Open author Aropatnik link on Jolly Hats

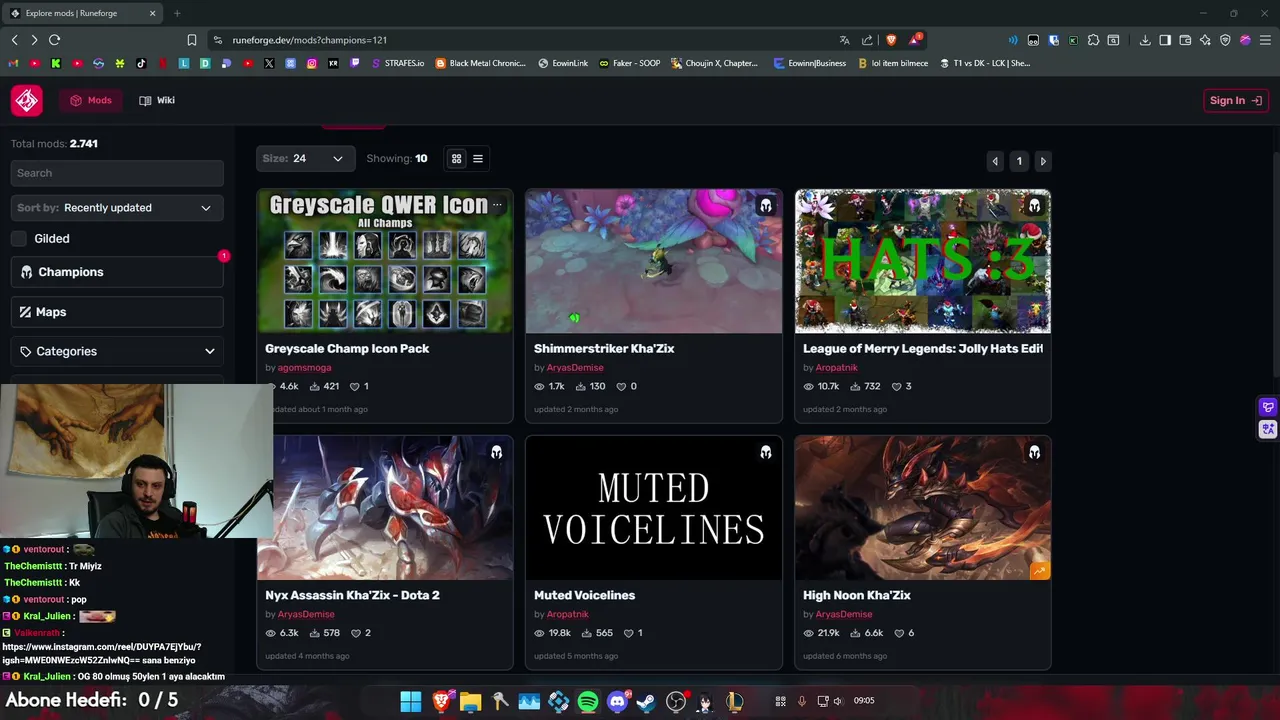coord(836,367)
